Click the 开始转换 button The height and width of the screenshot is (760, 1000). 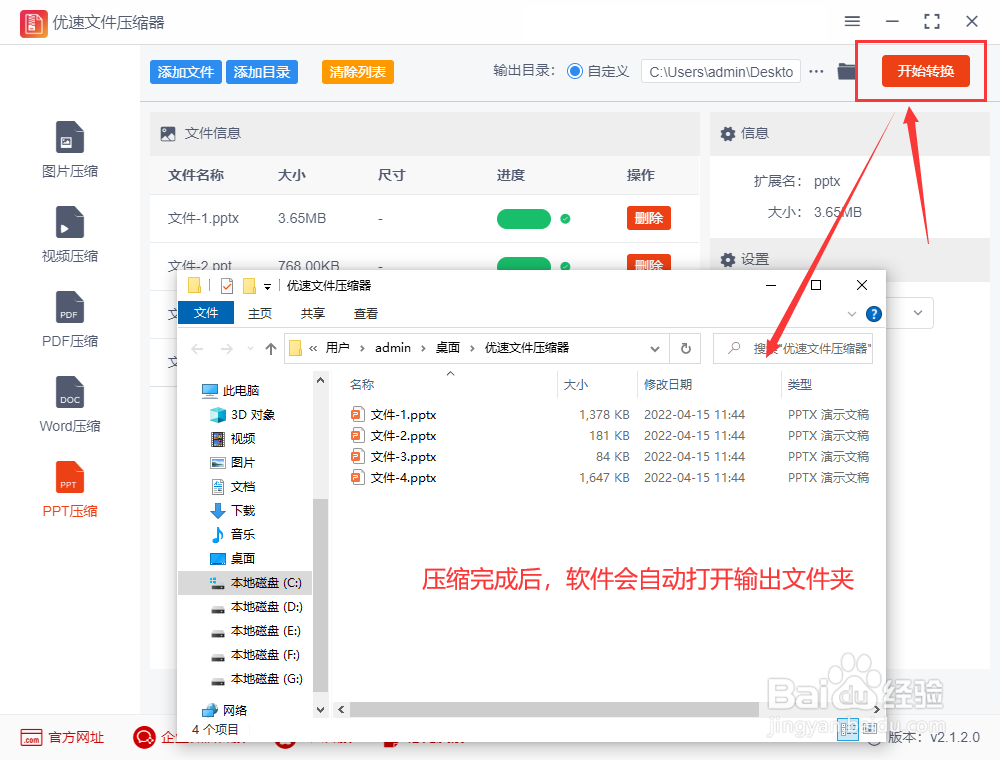pos(925,71)
